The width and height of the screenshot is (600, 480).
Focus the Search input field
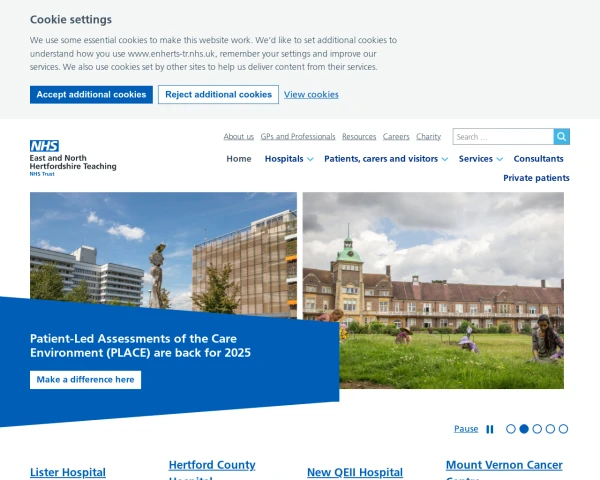click(x=503, y=137)
